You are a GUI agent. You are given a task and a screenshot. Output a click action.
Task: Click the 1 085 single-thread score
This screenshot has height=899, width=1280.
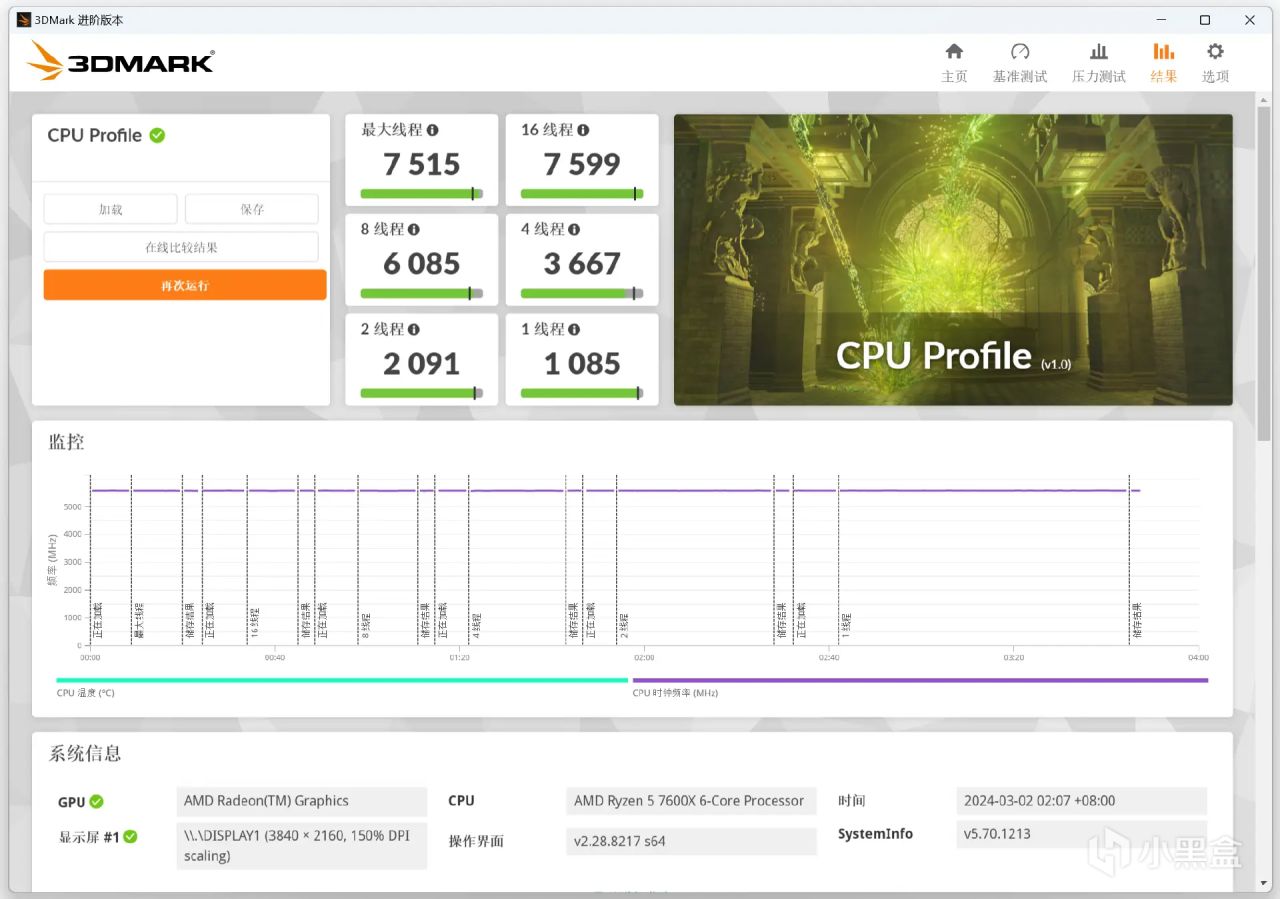coord(582,364)
